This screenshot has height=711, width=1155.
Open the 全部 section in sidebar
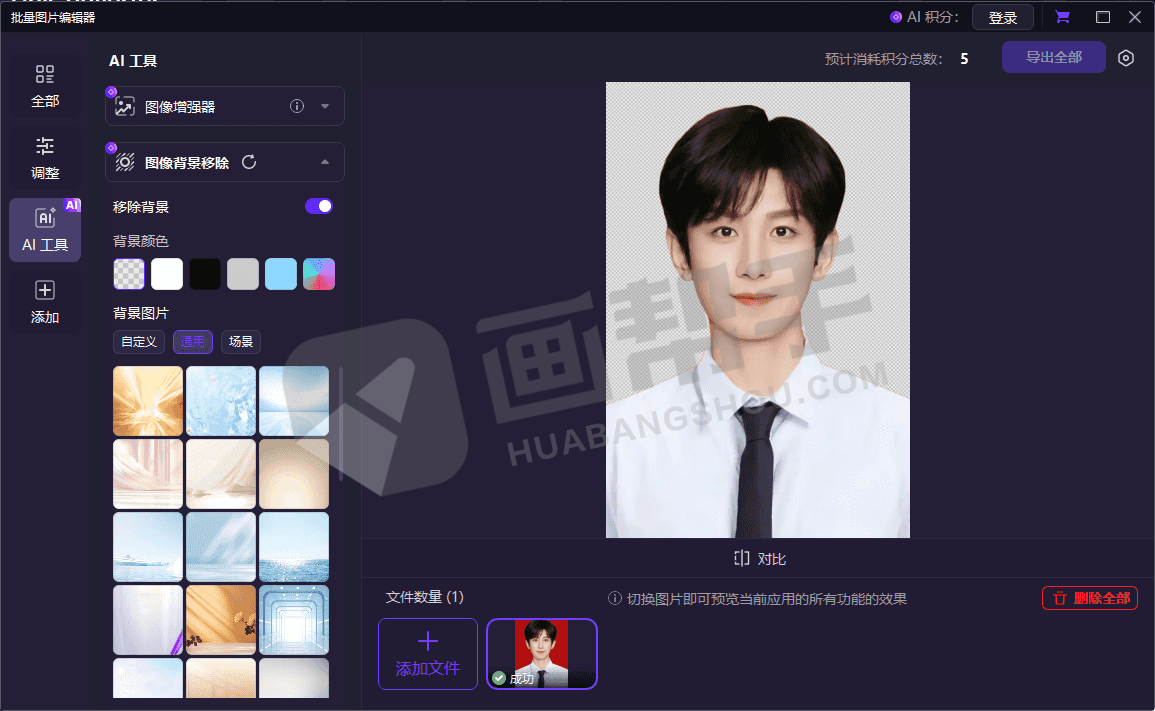[x=45, y=86]
